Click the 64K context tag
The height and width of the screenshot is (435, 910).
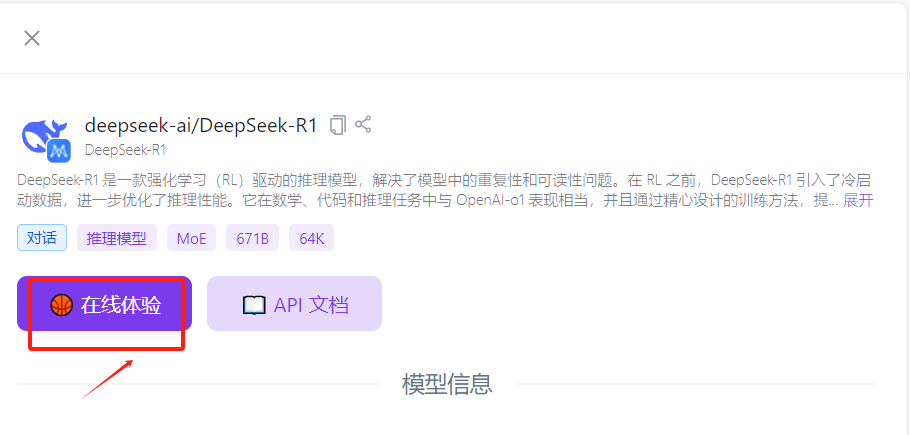coord(312,238)
